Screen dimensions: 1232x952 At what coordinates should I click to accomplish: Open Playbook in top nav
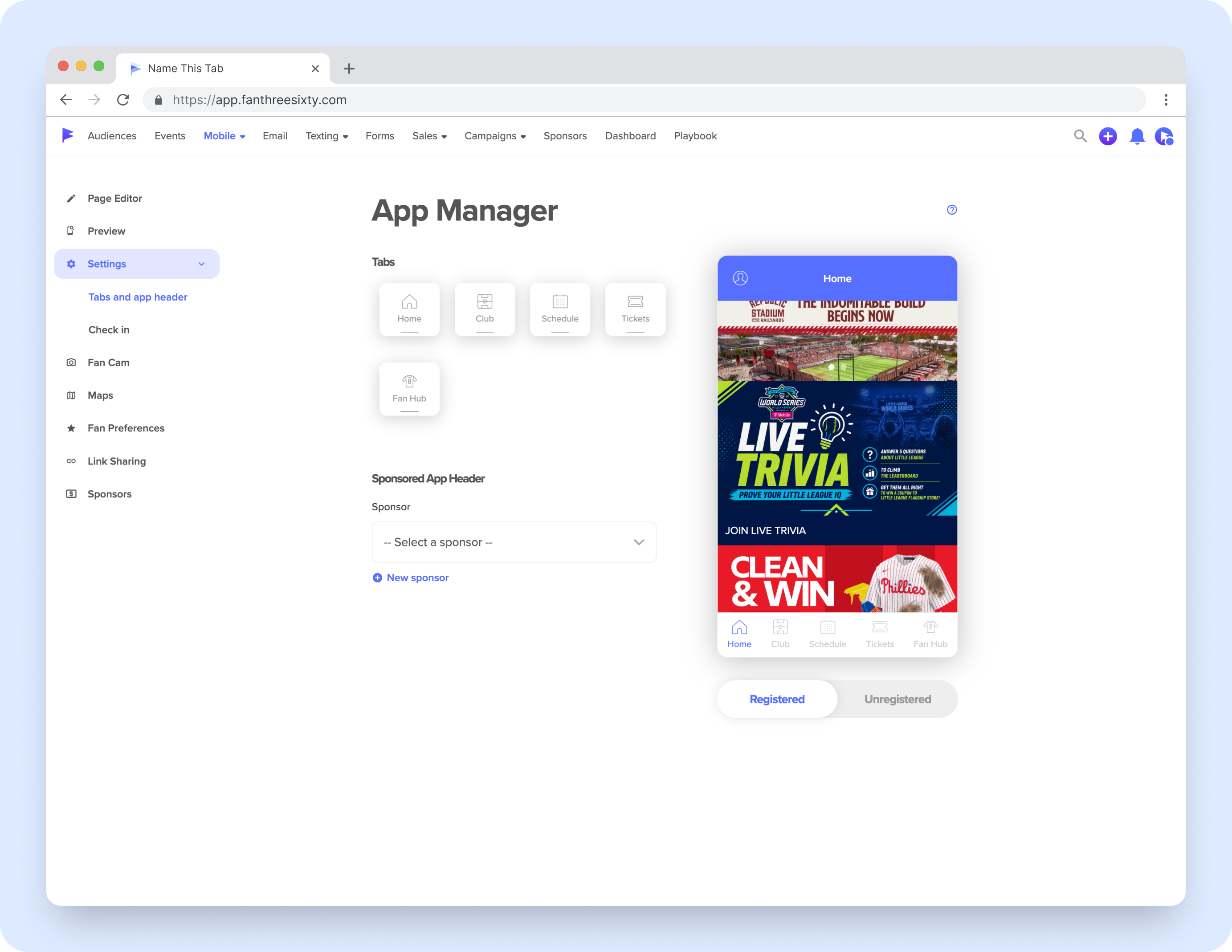click(x=695, y=136)
